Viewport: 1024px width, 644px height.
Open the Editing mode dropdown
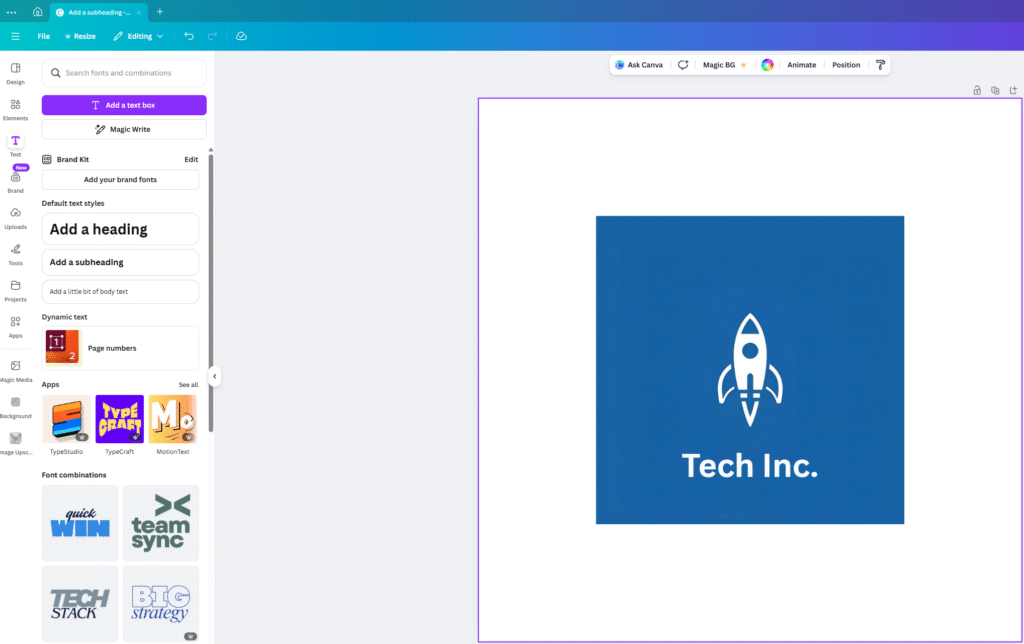[x=138, y=36]
